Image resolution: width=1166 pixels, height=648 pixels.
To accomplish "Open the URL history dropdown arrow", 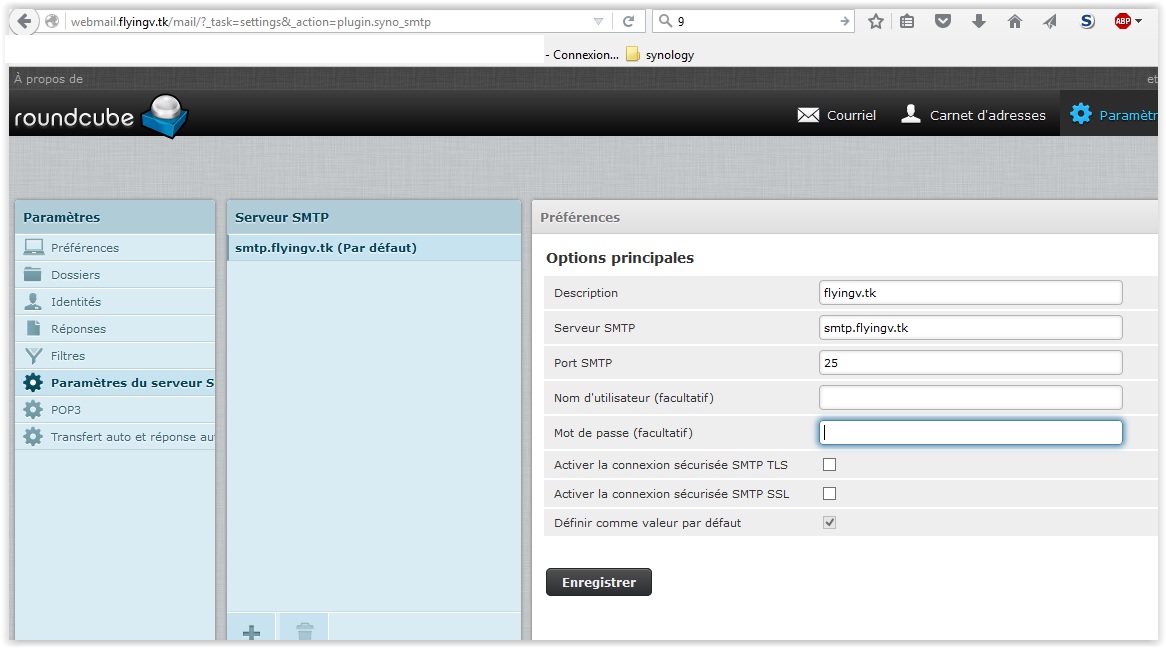I will (x=598, y=22).
